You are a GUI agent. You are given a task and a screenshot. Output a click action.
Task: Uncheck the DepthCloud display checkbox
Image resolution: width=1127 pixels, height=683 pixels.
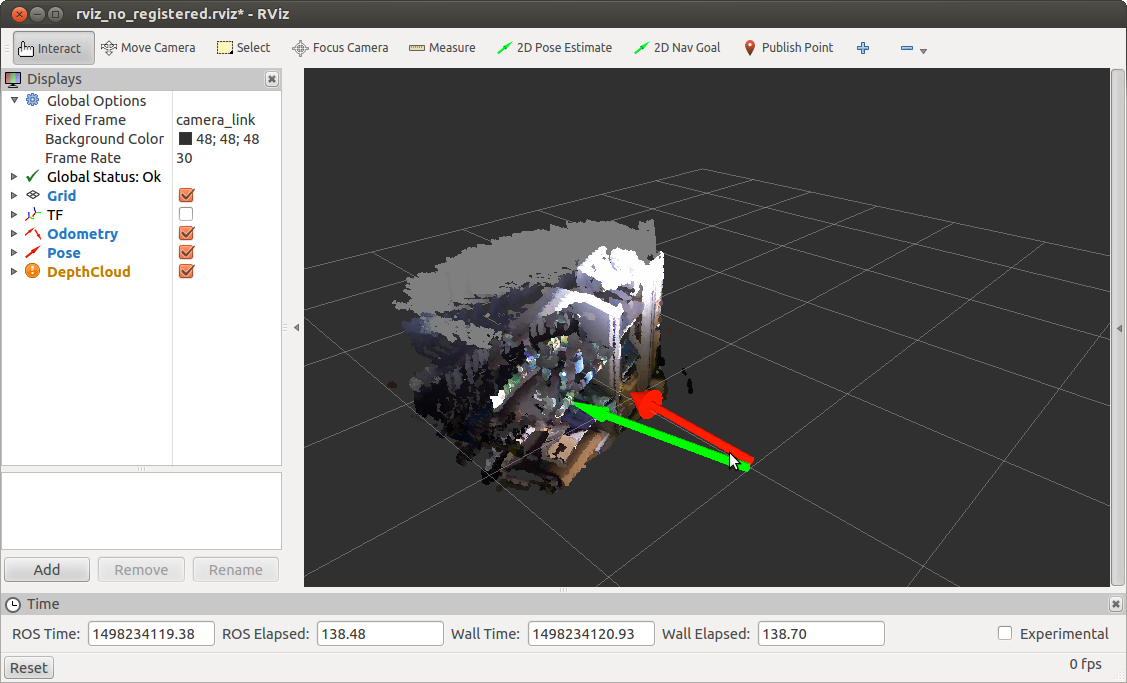186,271
